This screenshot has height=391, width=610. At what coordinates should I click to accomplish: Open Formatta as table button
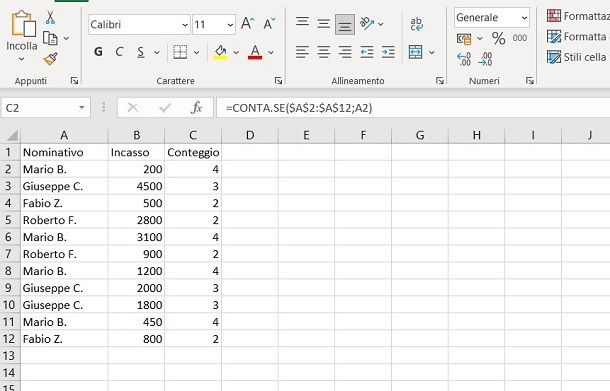tap(578, 37)
